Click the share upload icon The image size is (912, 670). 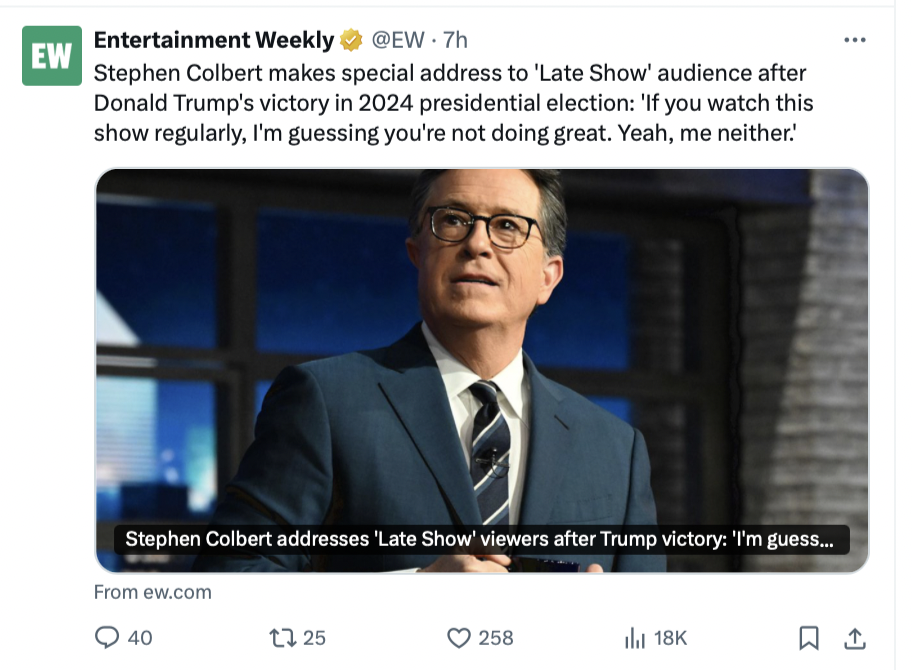(x=855, y=637)
